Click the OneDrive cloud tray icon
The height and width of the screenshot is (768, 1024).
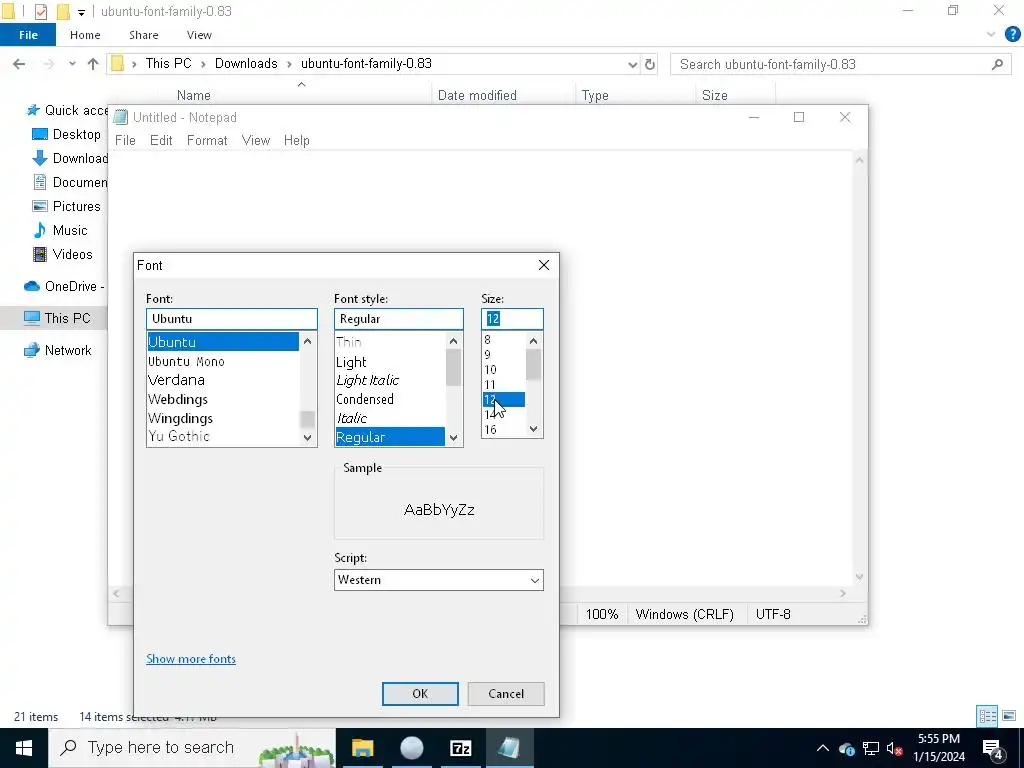847,748
